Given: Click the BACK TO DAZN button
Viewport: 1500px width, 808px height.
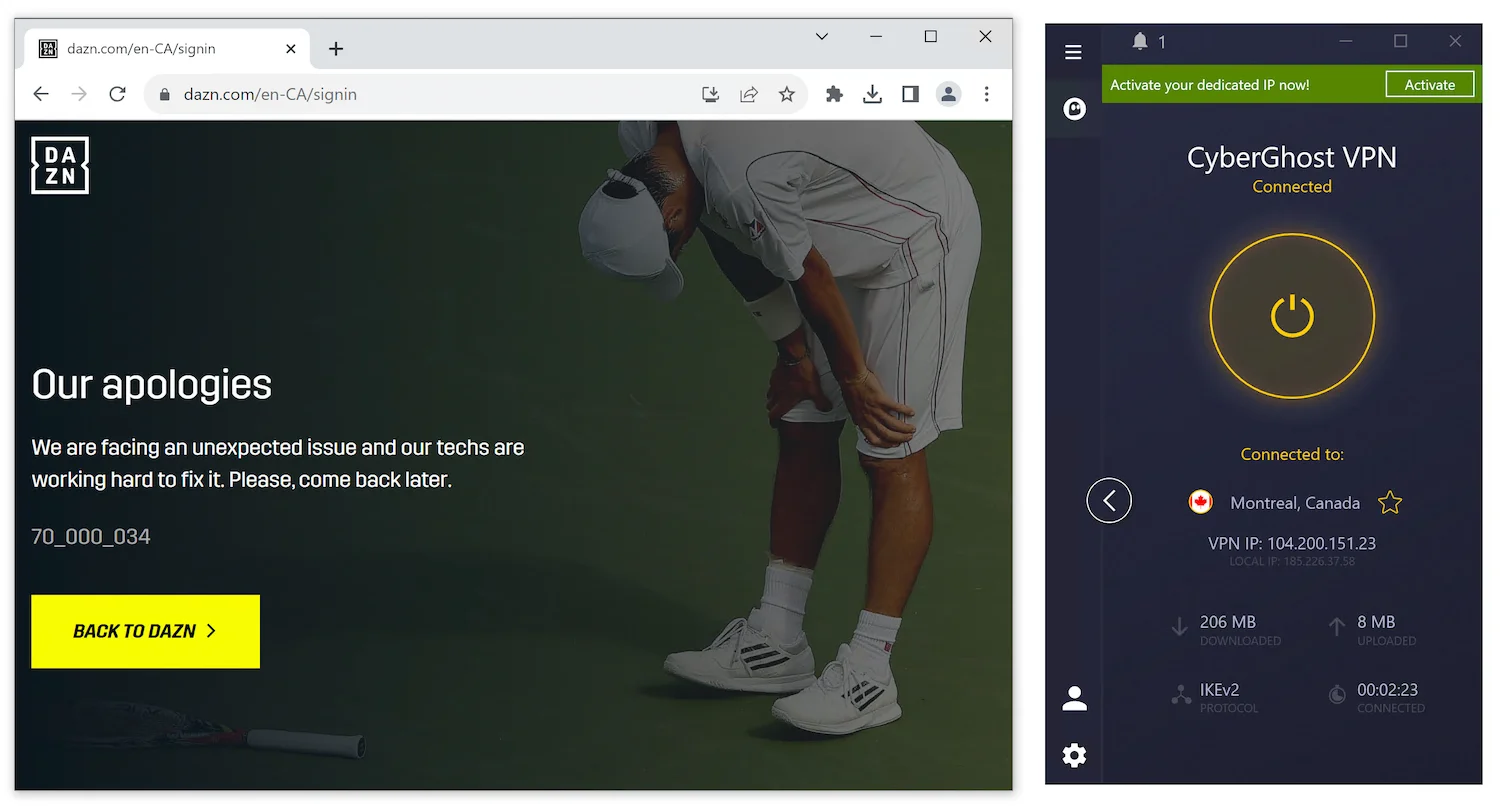Looking at the screenshot, I should [x=145, y=631].
